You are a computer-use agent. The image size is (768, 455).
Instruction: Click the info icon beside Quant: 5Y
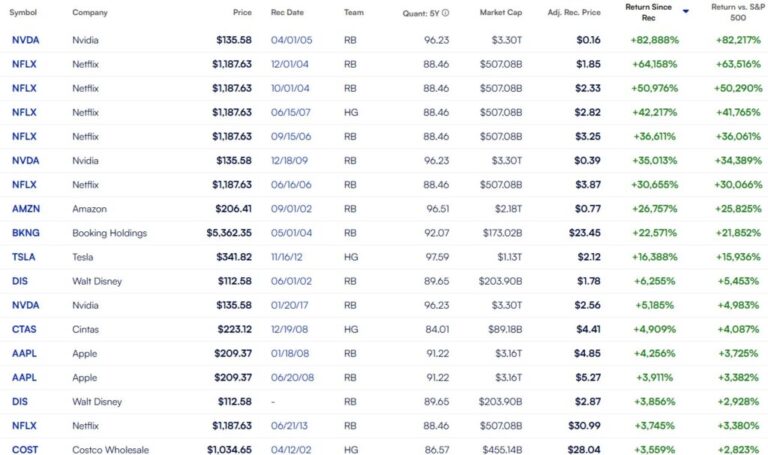[445, 13]
